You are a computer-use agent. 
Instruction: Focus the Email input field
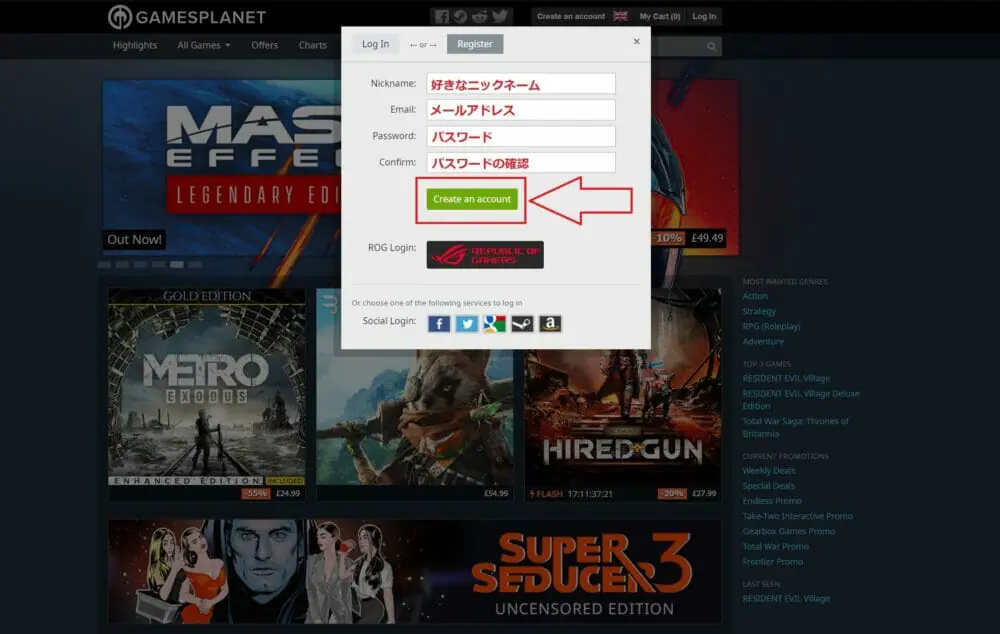520,110
